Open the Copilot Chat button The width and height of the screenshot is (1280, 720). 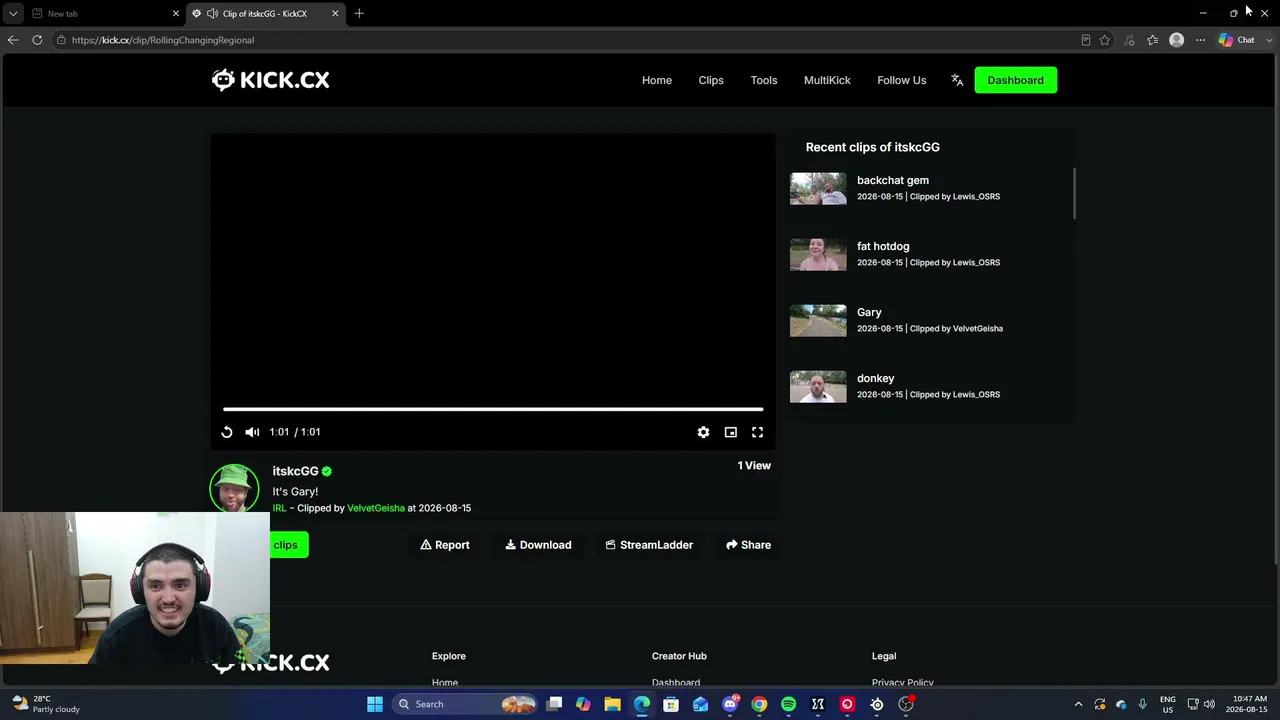click(x=1237, y=40)
